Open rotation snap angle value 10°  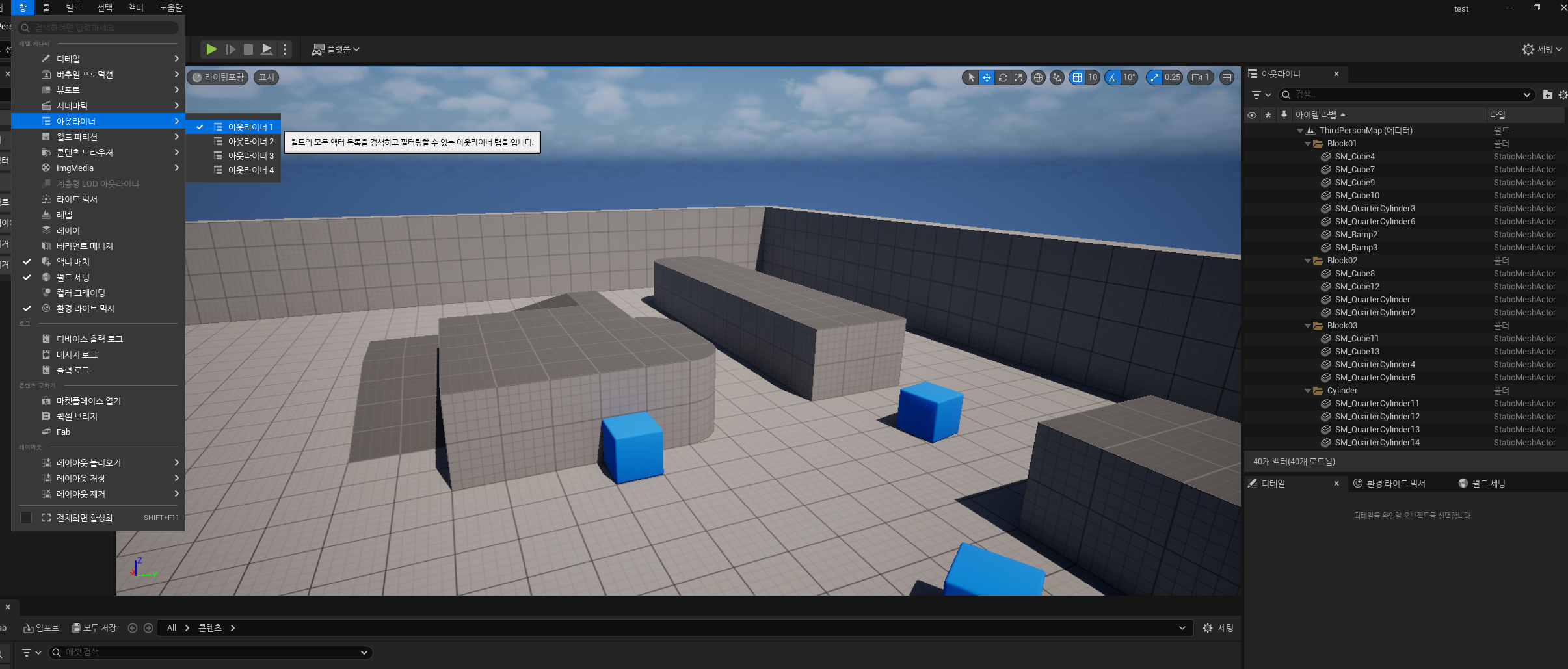pyautogui.click(x=1129, y=77)
